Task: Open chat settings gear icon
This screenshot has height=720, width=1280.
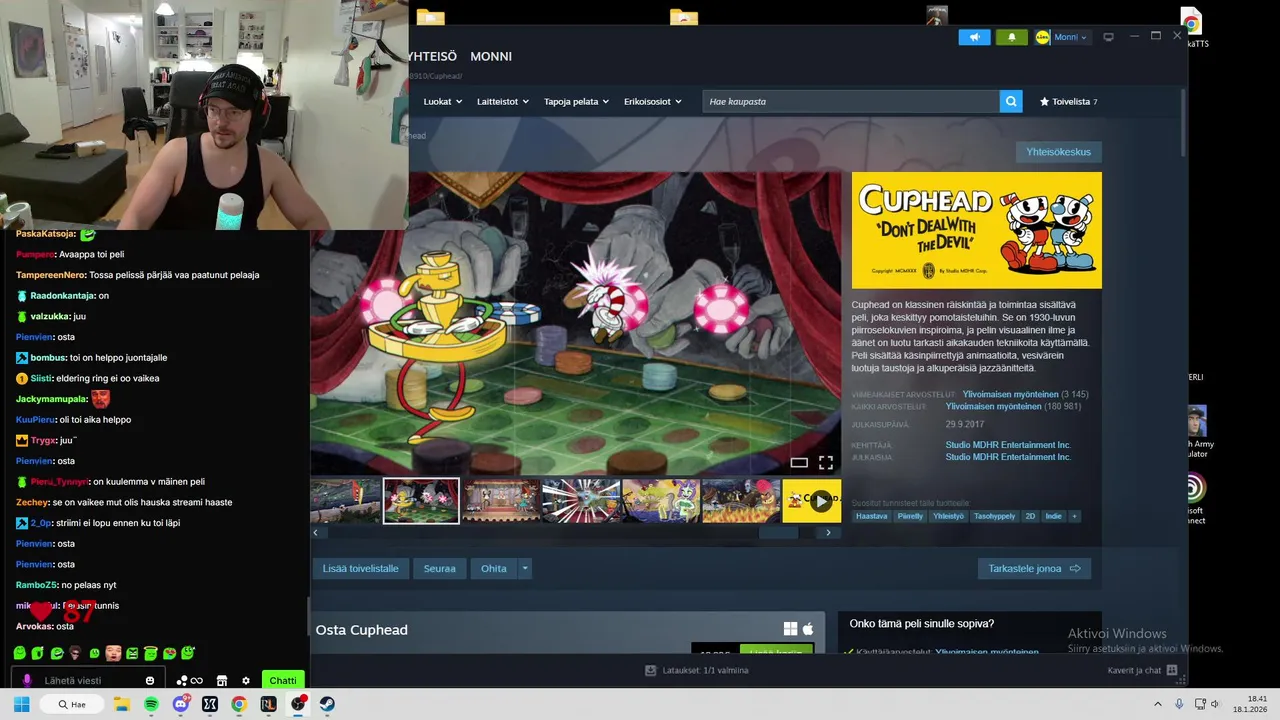Action: (246, 681)
